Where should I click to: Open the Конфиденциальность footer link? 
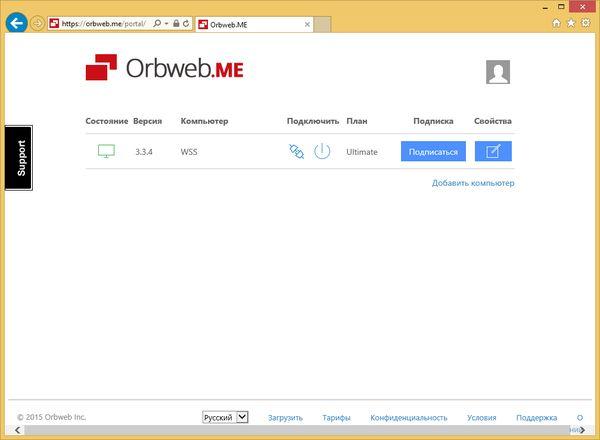409,418
